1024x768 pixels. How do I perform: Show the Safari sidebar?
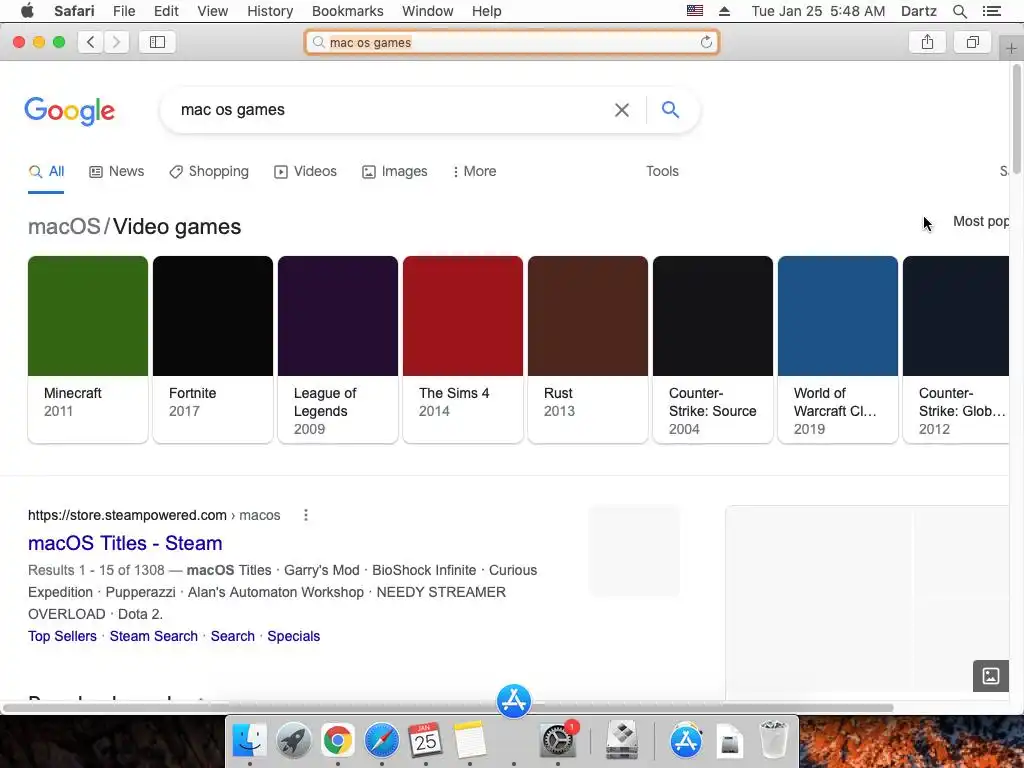point(157,42)
